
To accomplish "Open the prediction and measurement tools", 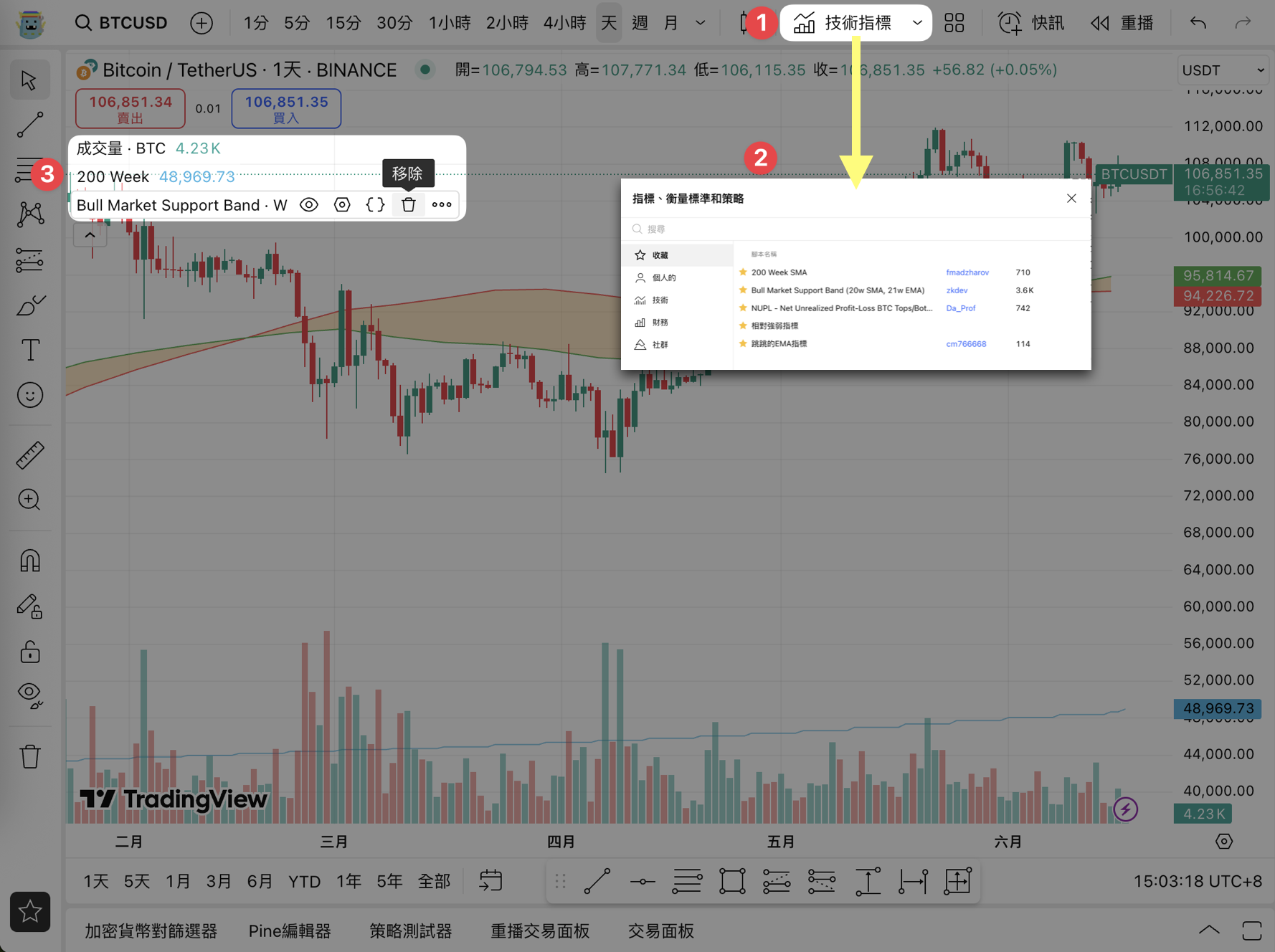I will coord(29,260).
